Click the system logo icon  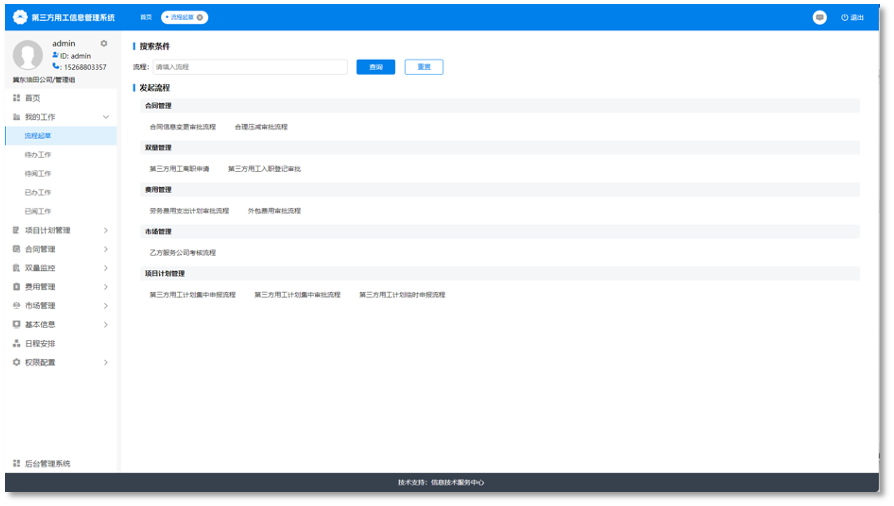[20, 17]
